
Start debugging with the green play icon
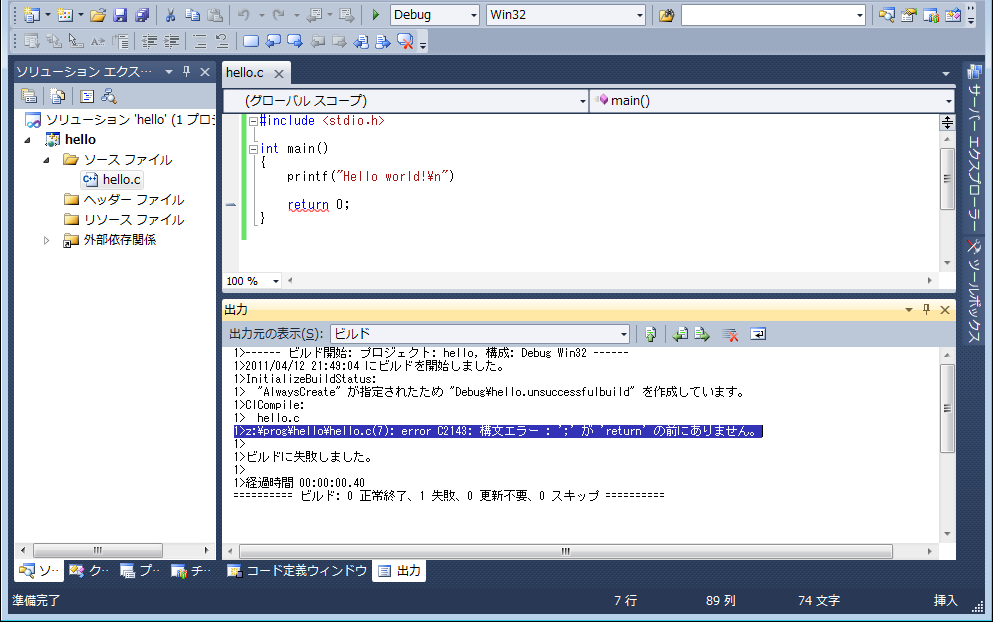click(376, 15)
